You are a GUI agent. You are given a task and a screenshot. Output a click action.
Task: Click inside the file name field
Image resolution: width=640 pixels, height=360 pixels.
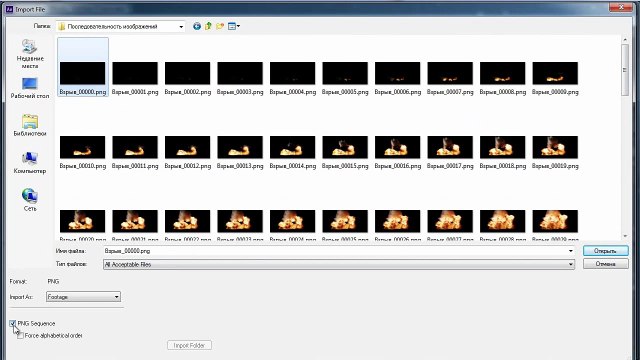[335, 251]
